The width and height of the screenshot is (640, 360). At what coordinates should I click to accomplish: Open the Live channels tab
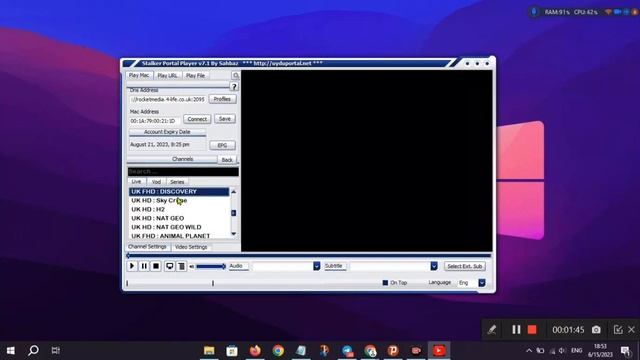tap(136, 182)
